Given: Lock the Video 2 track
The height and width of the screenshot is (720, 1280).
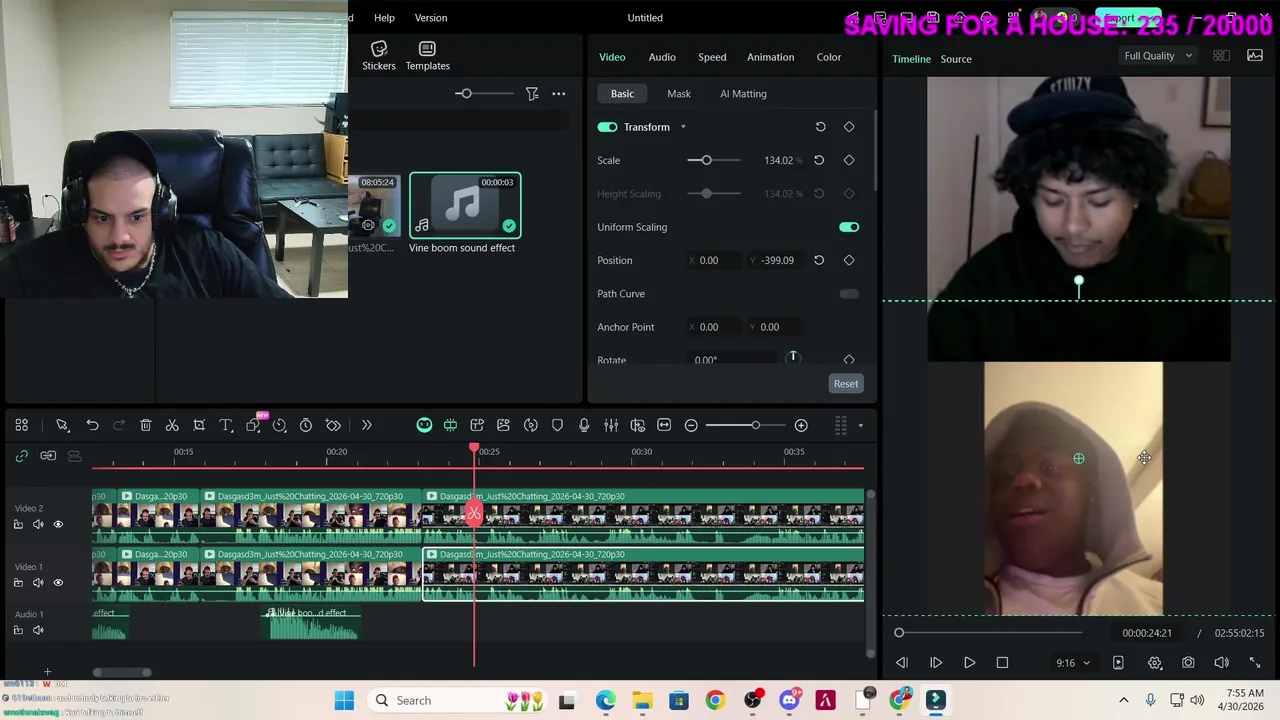Looking at the screenshot, I should pyautogui.click(x=18, y=525).
